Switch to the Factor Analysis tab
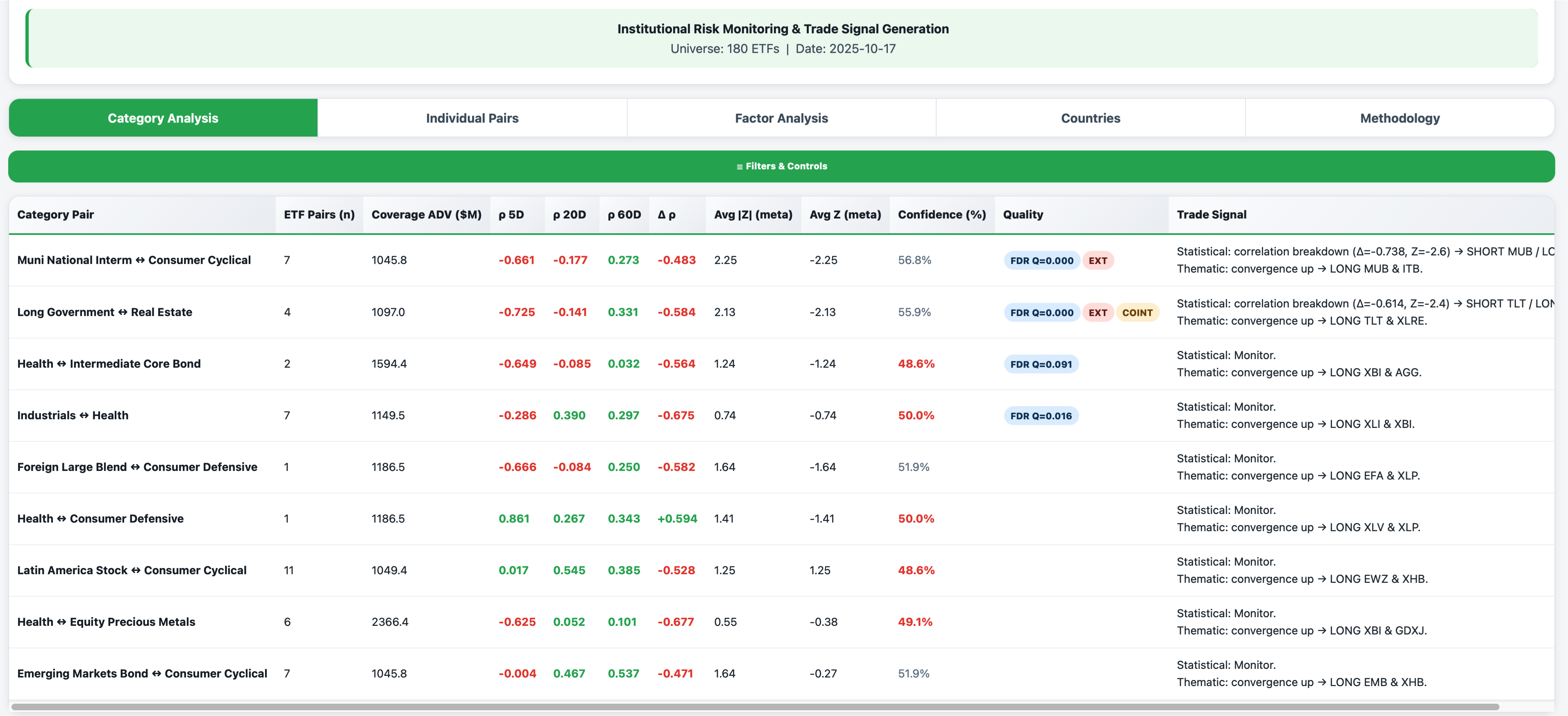The width and height of the screenshot is (1568, 716). tap(781, 118)
